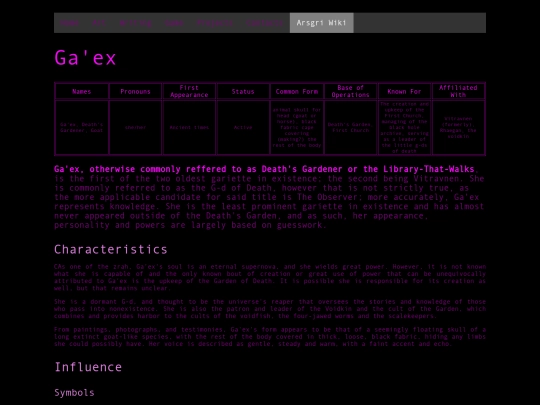The image size is (540, 405).
Task: Click the Base of Operations header
Action: click(x=350, y=91)
